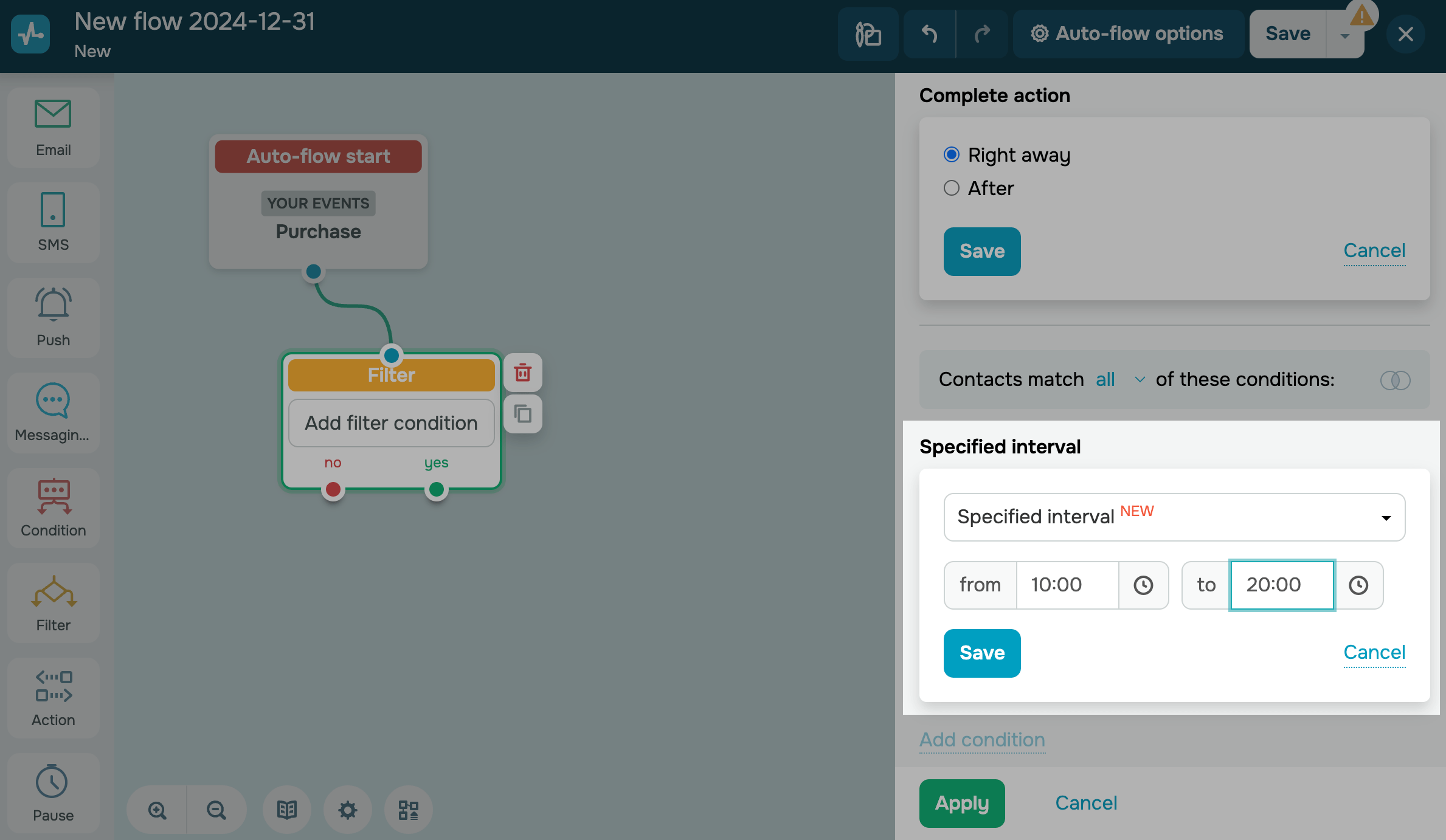Open the 'Specified interval' dropdown
This screenshot has height=840, width=1446.
1174,517
